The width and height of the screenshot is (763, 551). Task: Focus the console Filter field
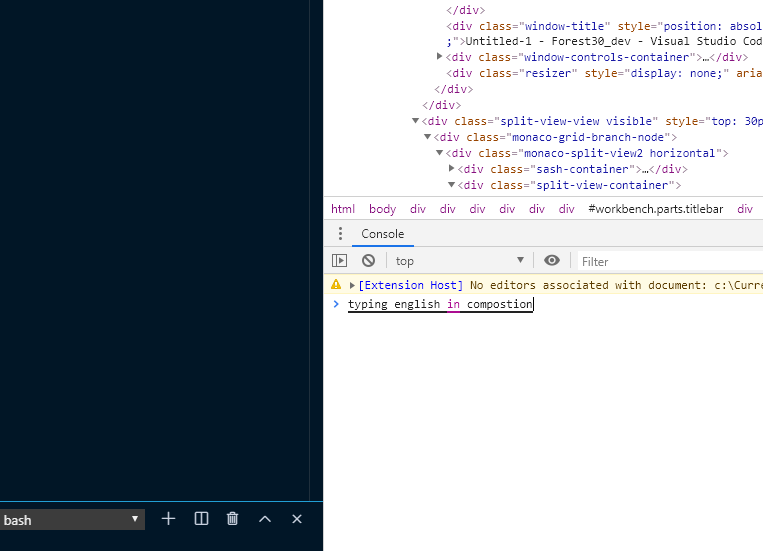(670, 261)
